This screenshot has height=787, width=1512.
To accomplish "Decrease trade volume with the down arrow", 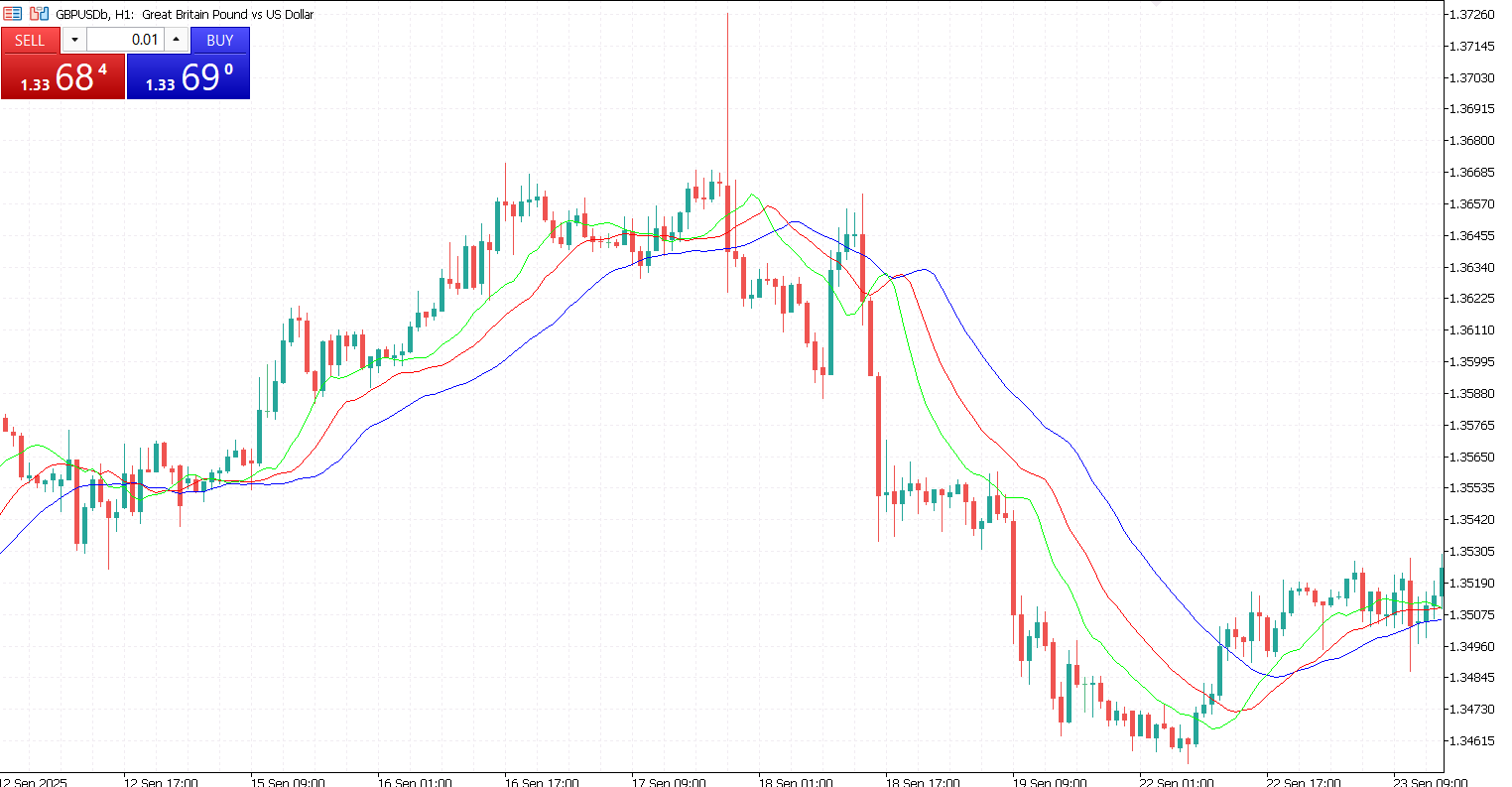I will pyautogui.click(x=74, y=40).
